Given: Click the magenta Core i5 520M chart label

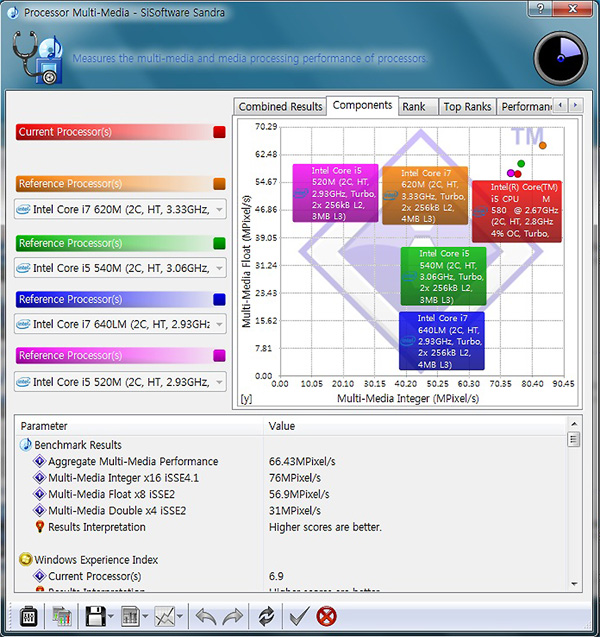Looking at the screenshot, I should point(336,193).
